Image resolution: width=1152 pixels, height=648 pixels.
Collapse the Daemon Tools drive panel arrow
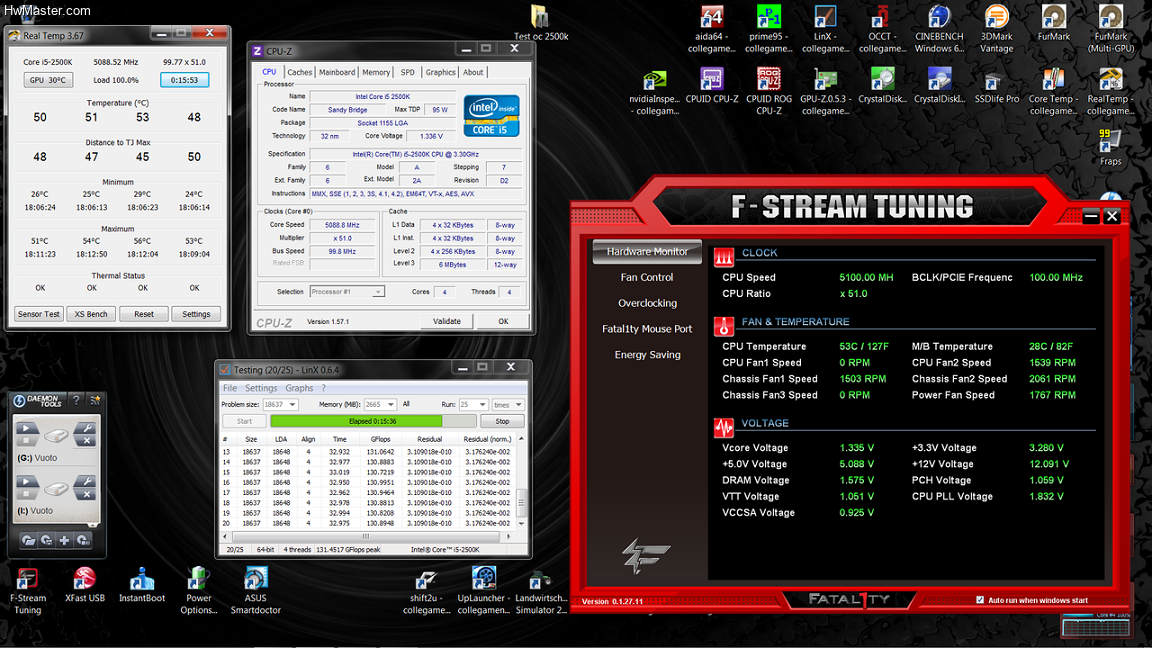coord(93,525)
